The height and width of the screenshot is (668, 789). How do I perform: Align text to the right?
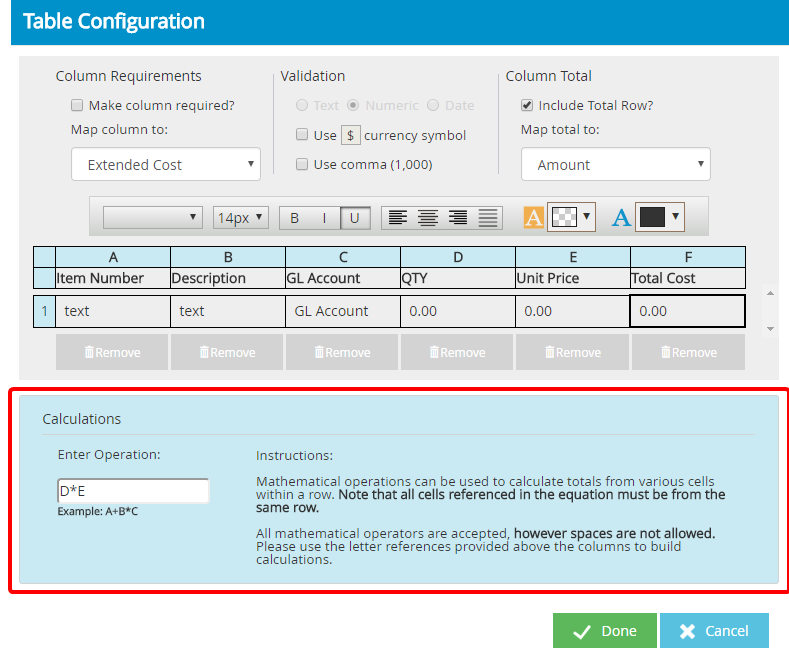point(458,218)
